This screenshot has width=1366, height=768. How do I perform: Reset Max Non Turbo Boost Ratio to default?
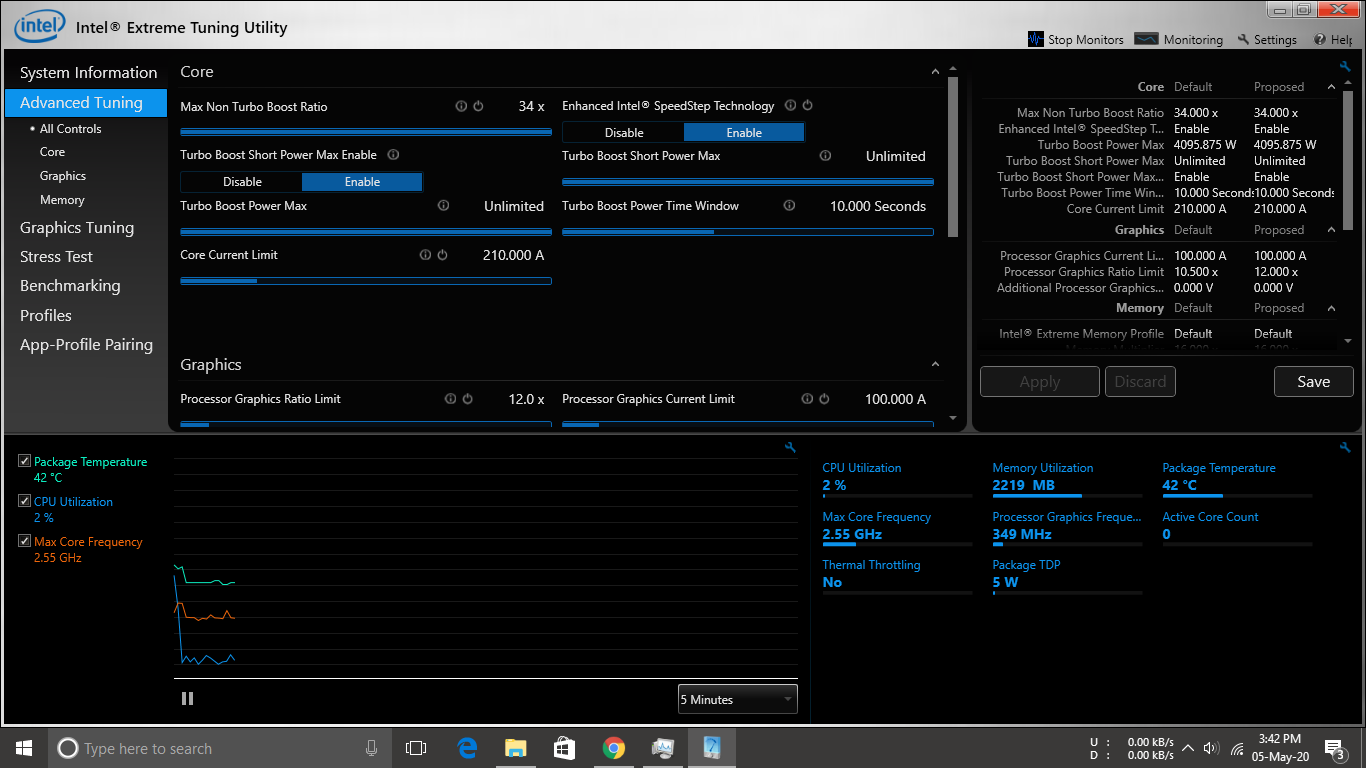(478, 106)
